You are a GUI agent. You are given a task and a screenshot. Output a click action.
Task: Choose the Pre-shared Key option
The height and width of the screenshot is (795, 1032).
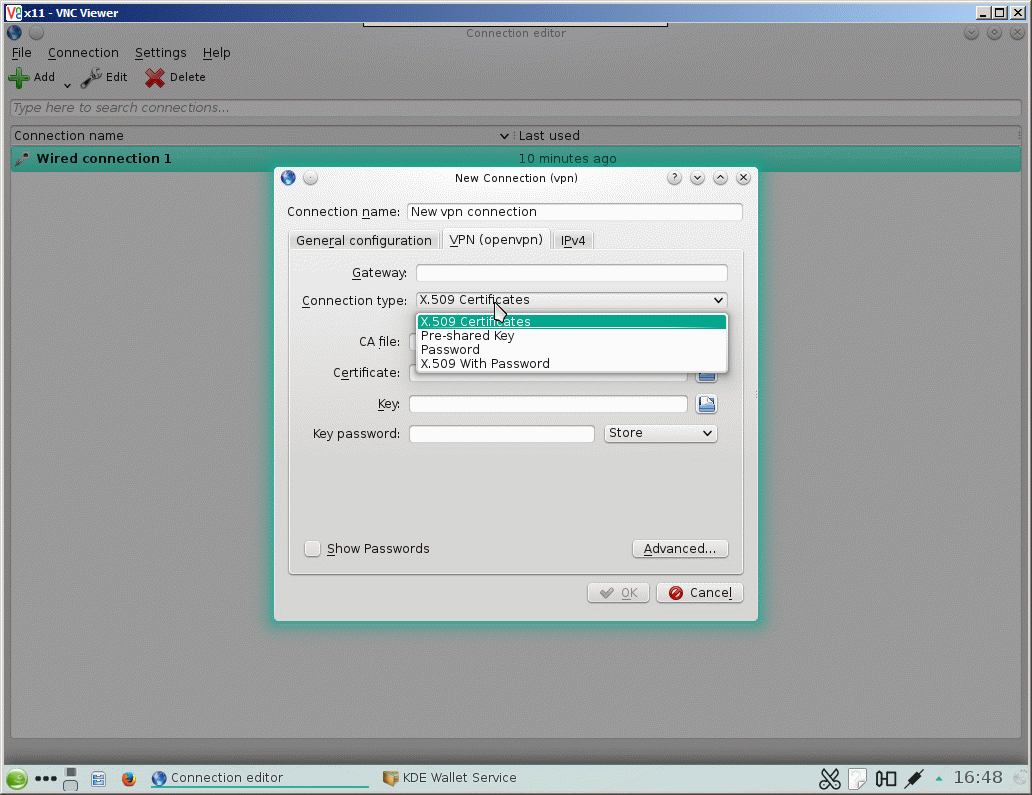click(x=571, y=336)
